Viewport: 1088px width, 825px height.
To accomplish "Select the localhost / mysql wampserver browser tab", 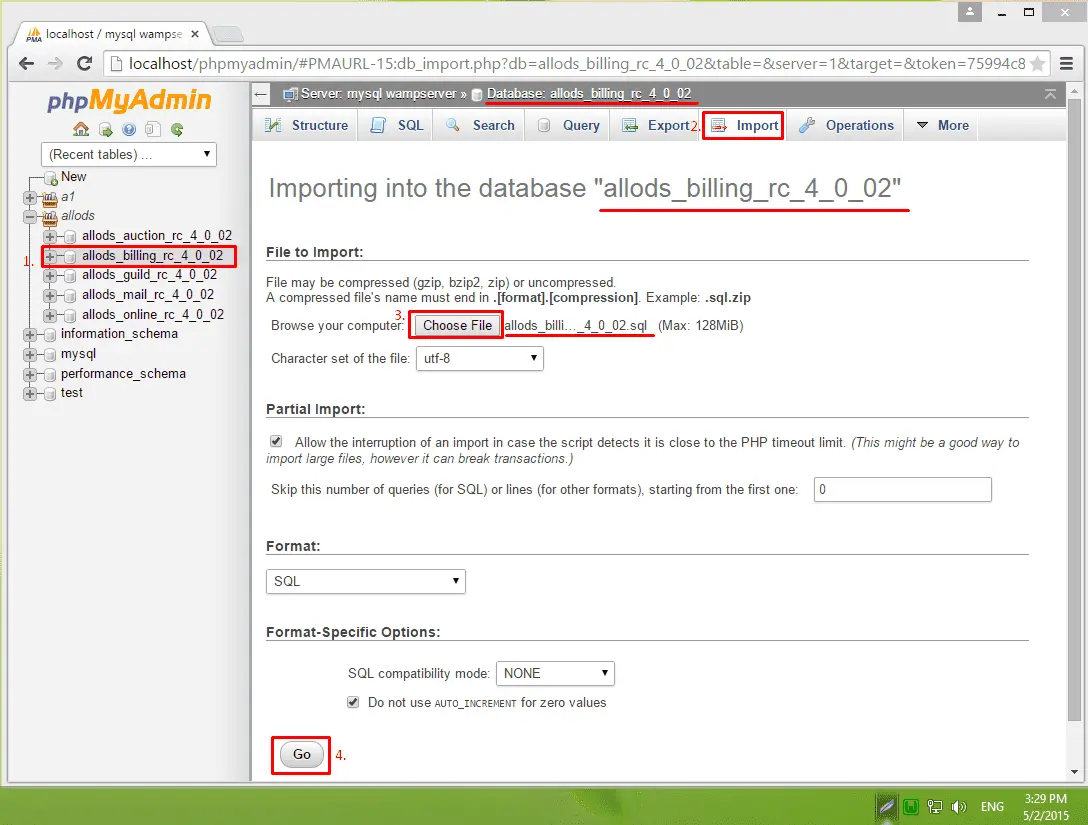I will [114, 34].
